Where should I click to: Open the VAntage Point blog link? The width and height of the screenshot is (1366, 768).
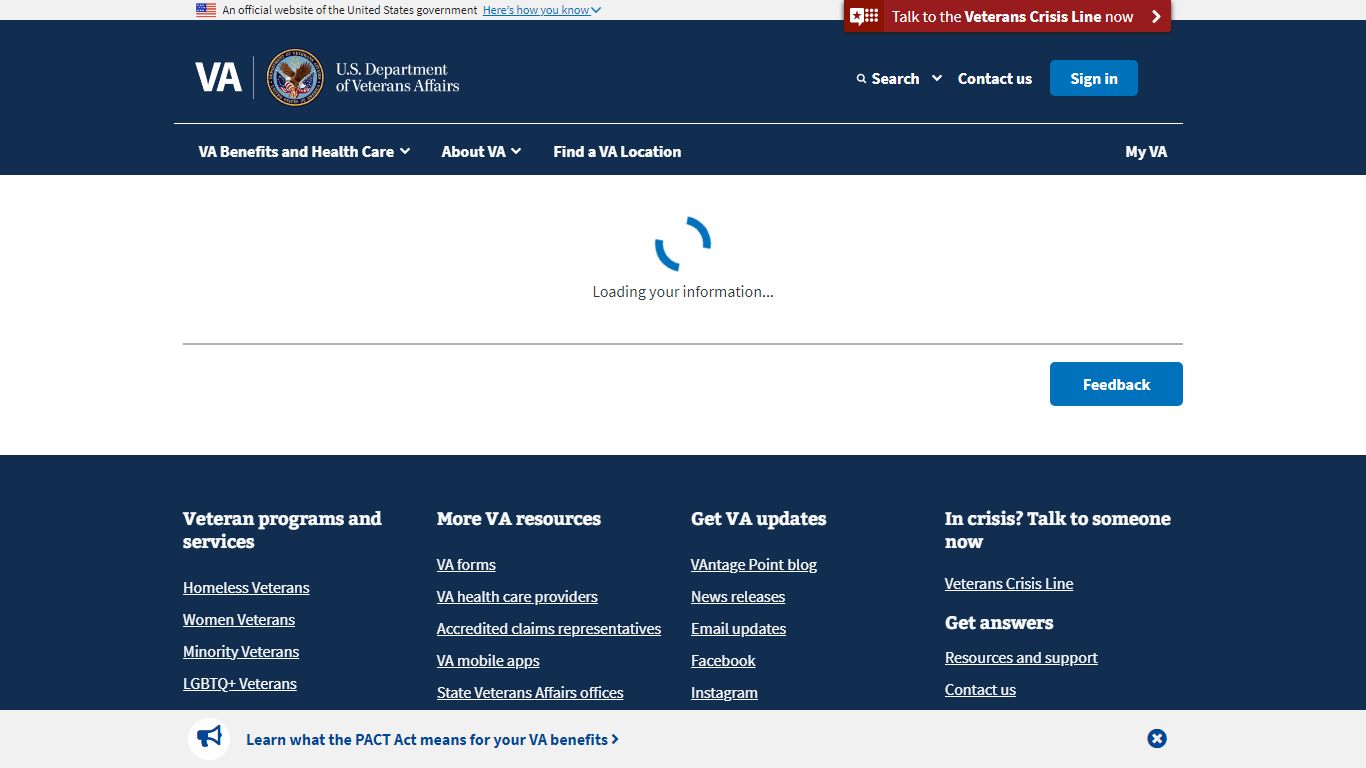point(754,565)
